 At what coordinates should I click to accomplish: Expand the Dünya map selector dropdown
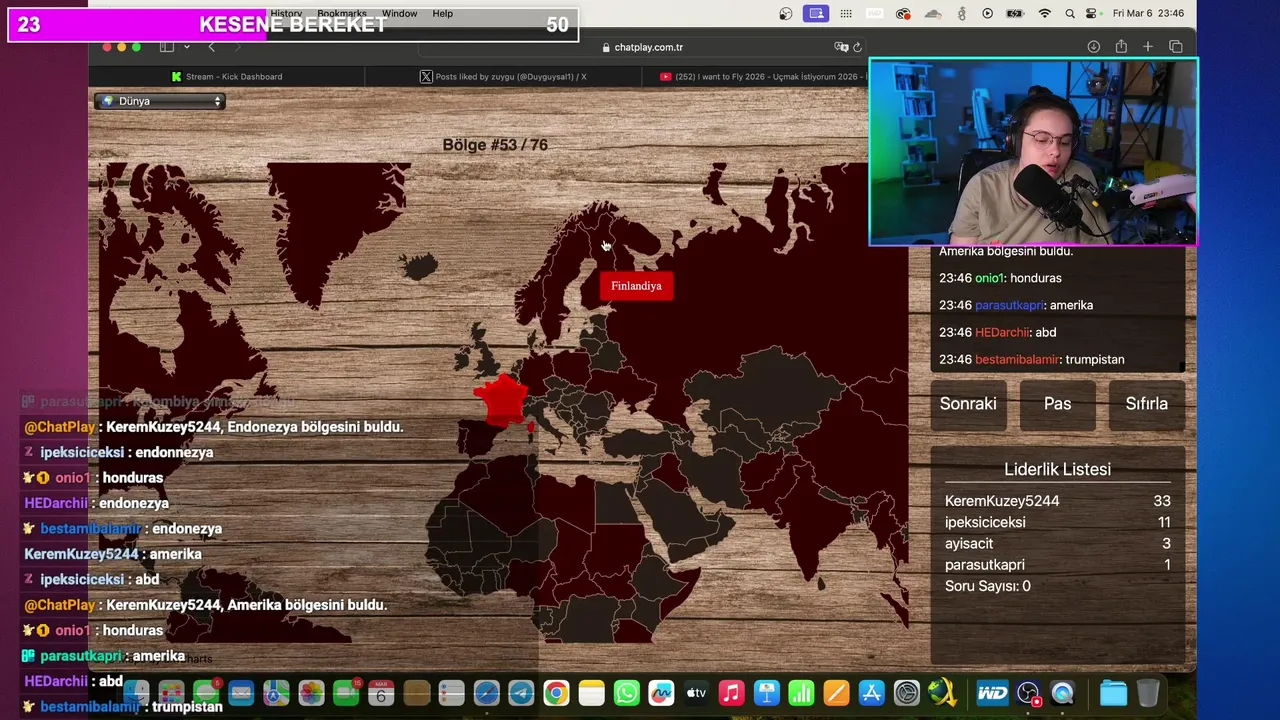coord(160,101)
